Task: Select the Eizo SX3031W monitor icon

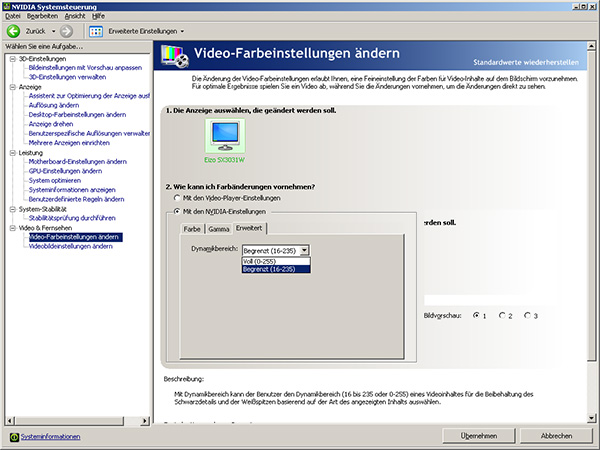Action: 224,135
